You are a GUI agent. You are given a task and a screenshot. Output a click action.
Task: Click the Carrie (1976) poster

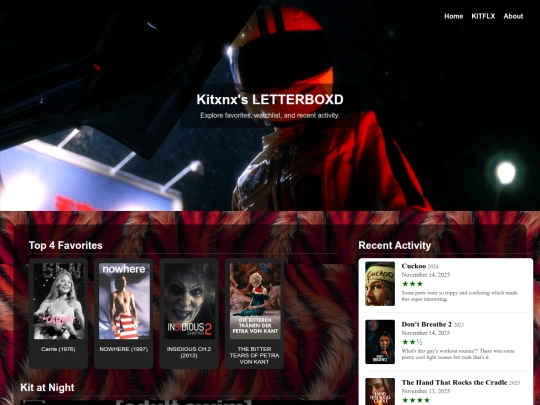pos(59,301)
